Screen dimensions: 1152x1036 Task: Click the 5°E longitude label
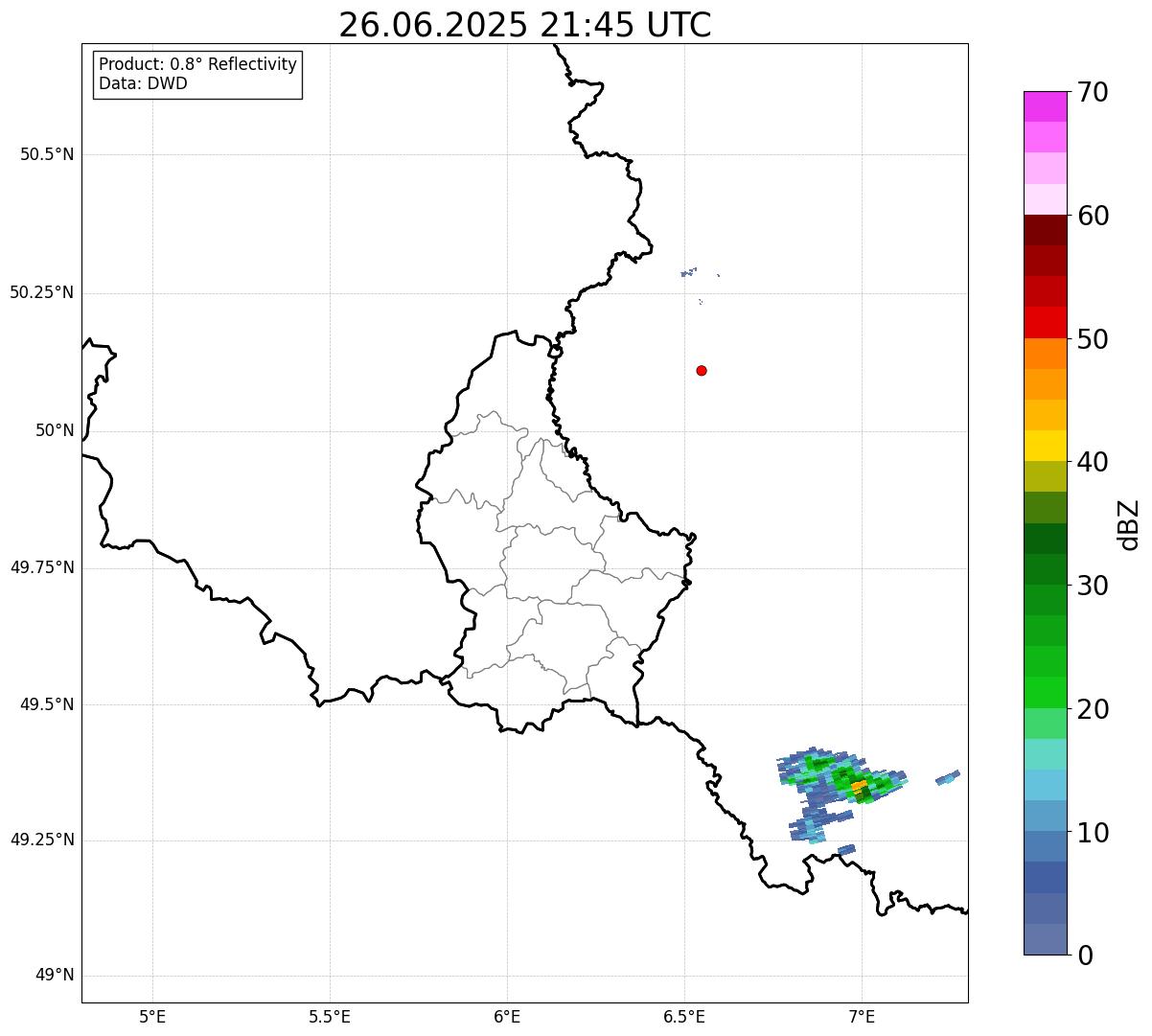point(152,1016)
